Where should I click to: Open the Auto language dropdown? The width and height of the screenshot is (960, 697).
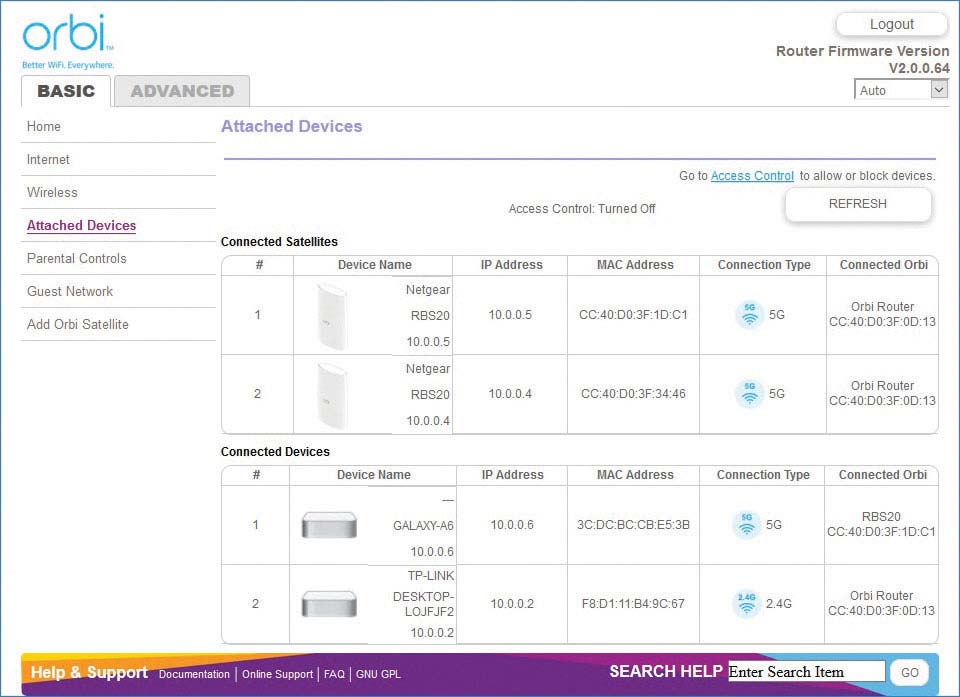(901, 90)
